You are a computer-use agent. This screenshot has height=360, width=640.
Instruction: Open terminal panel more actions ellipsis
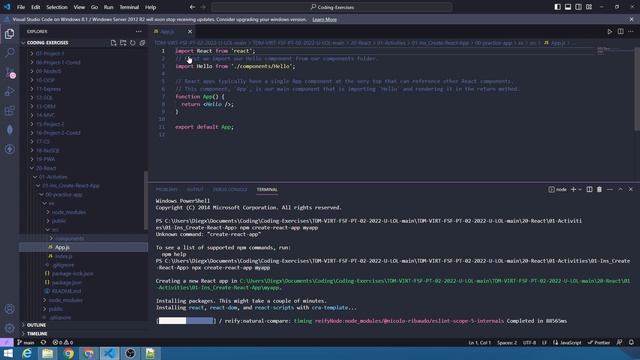(610, 189)
